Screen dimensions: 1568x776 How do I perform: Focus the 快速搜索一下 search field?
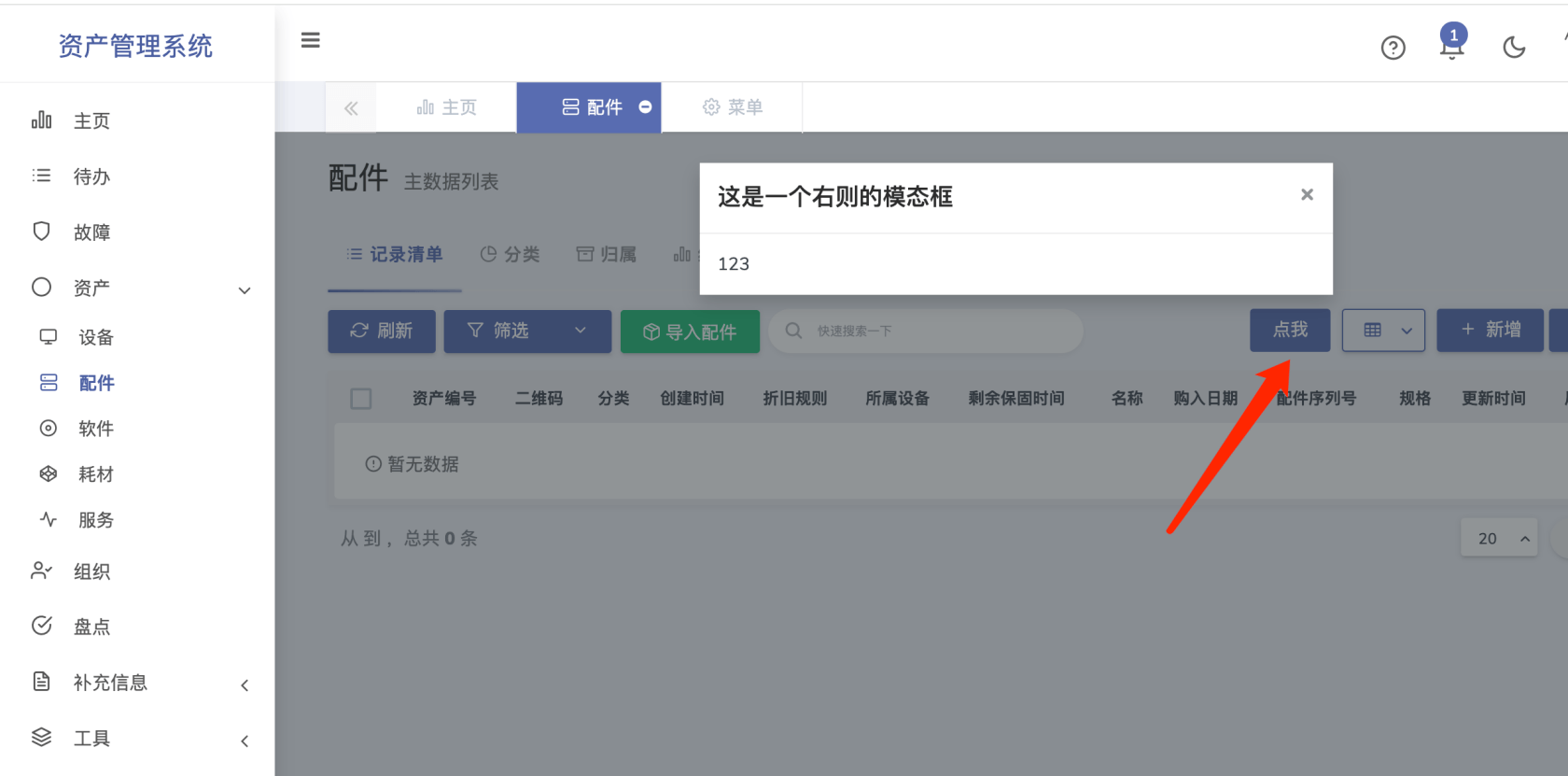click(x=926, y=331)
